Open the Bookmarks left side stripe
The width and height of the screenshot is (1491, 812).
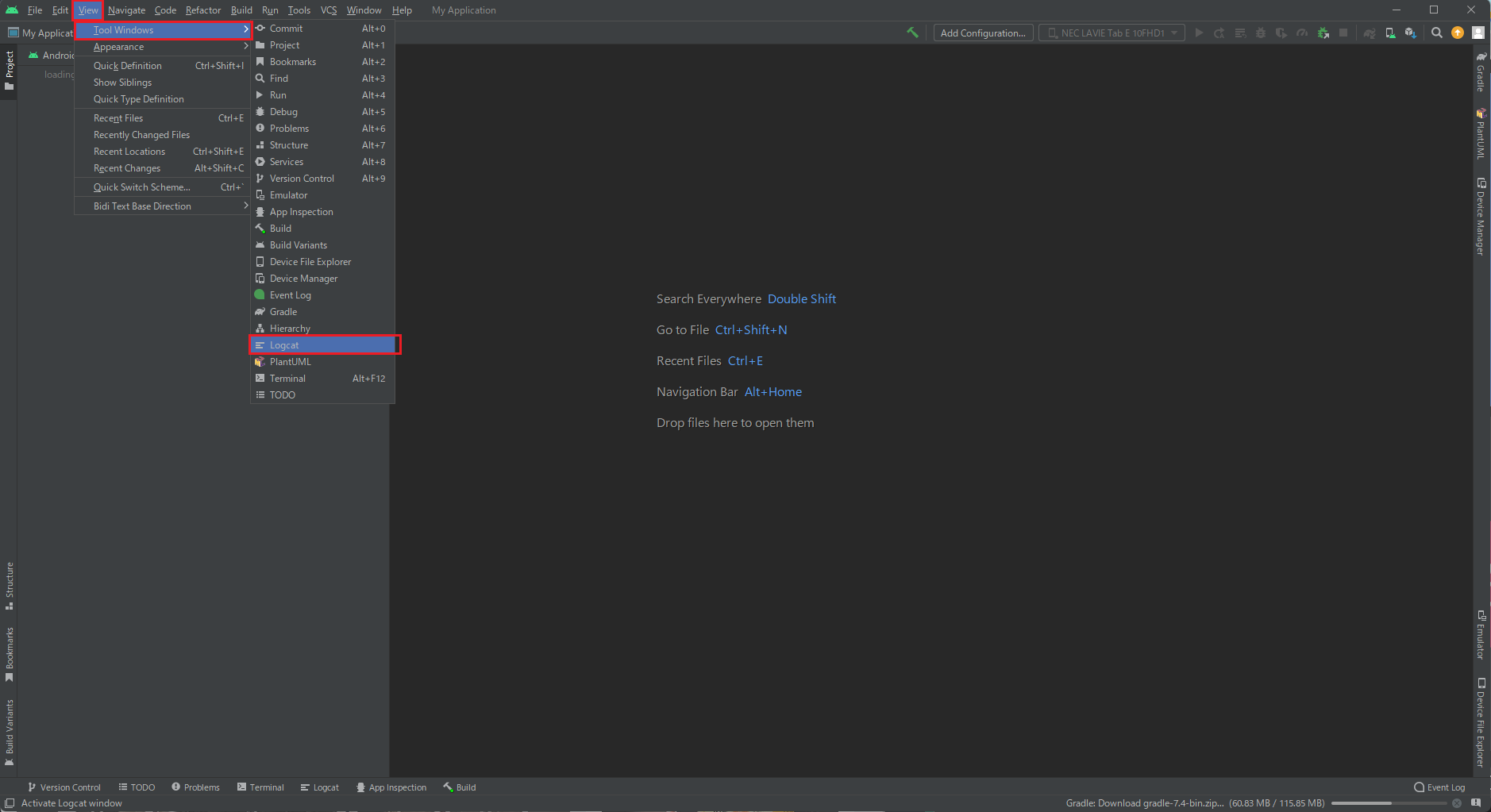click(x=10, y=654)
